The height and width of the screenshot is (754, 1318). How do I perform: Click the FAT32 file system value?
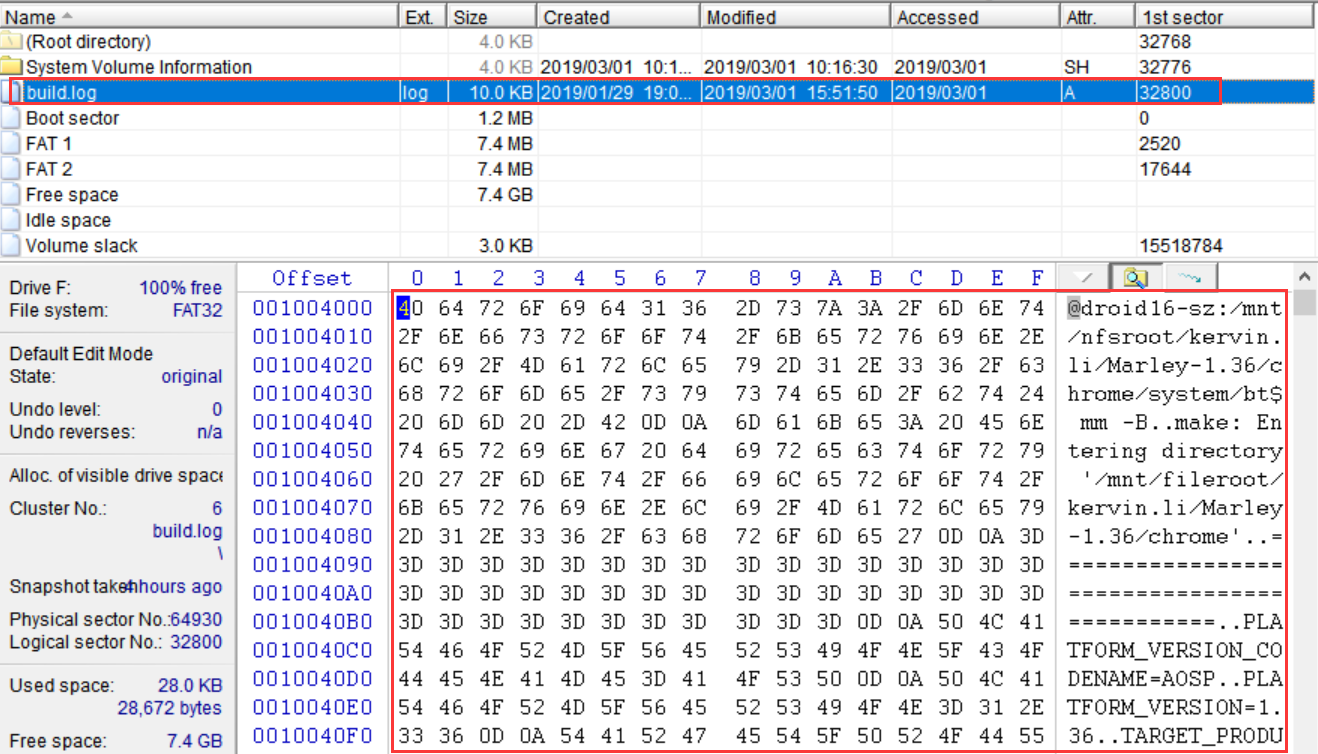(197, 310)
